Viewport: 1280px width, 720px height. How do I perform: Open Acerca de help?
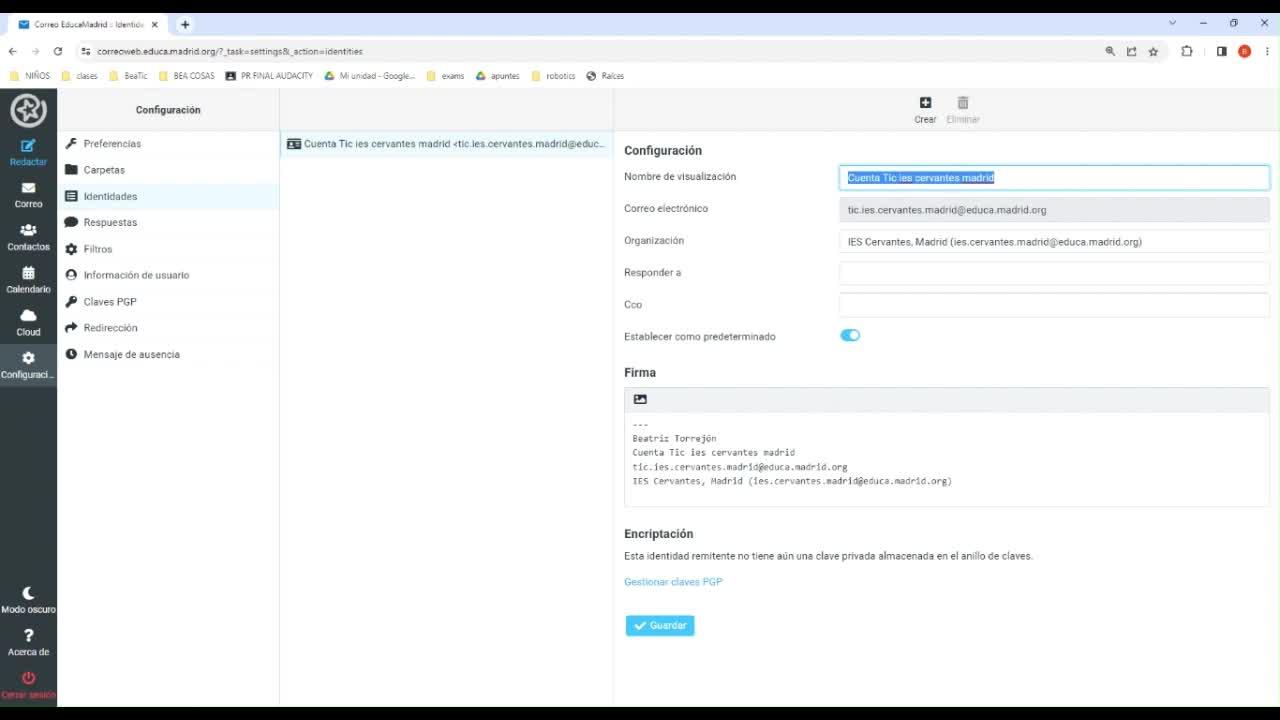(28, 642)
